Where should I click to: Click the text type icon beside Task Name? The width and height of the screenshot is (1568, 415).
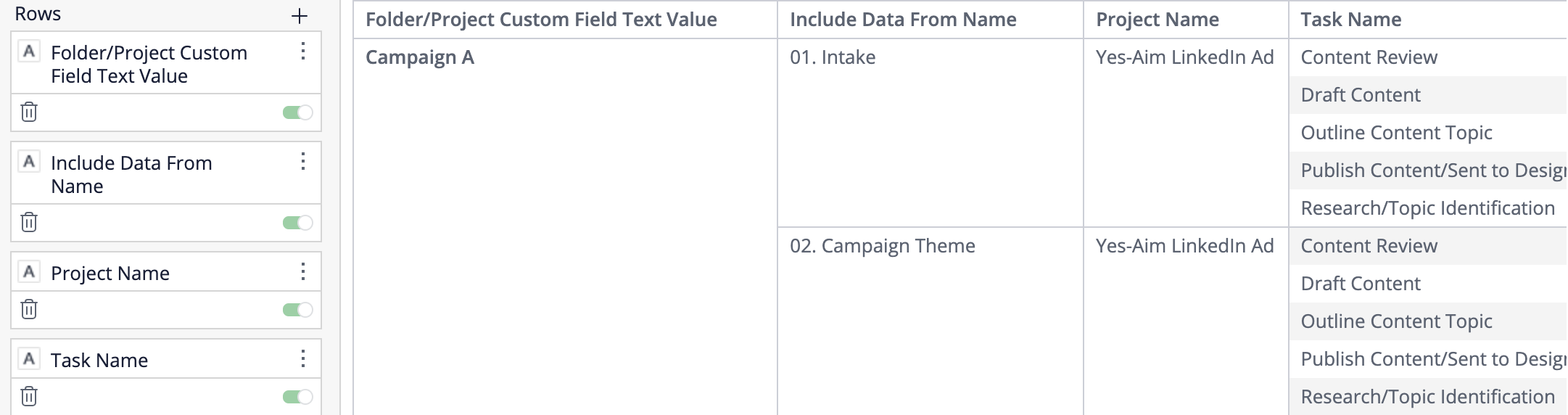pos(29,358)
